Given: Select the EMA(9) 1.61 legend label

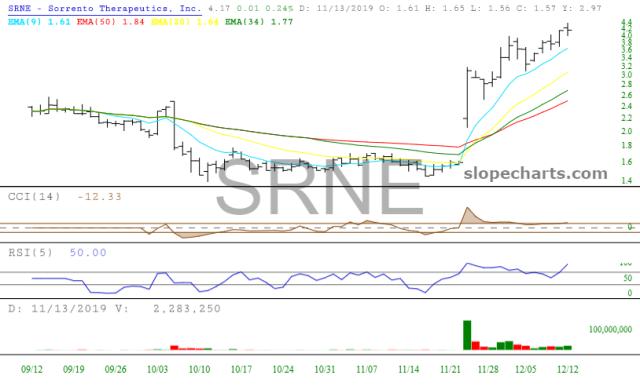Looking at the screenshot, I should 39,22.
